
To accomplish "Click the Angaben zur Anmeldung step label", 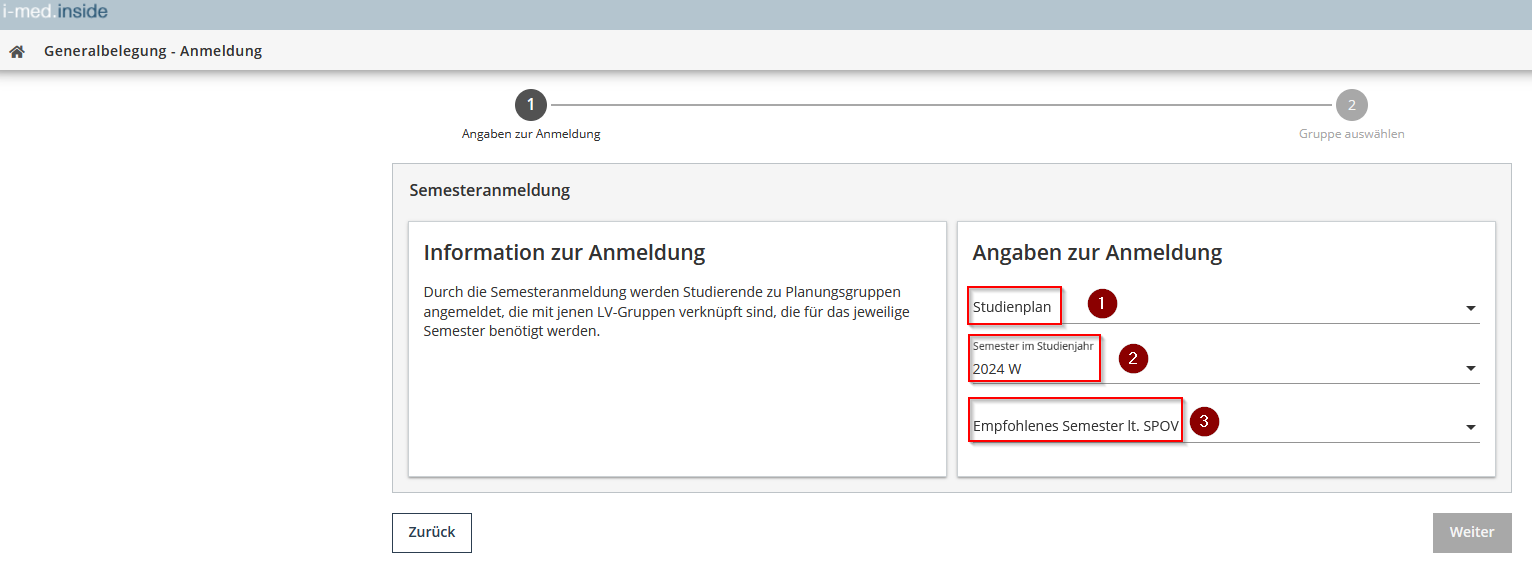I will pos(531,134).
